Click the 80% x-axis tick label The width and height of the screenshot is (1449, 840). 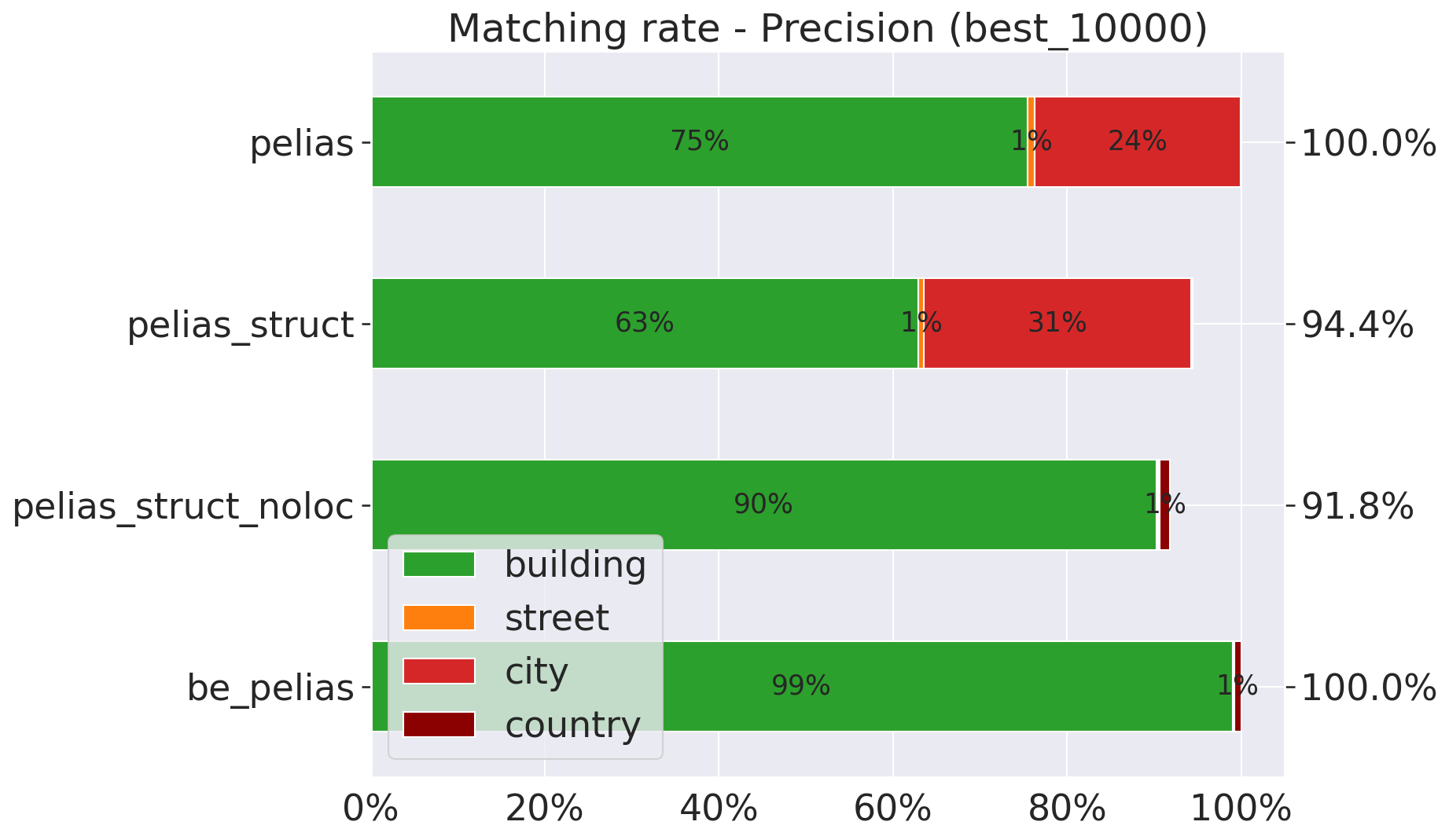point(1067,809)
